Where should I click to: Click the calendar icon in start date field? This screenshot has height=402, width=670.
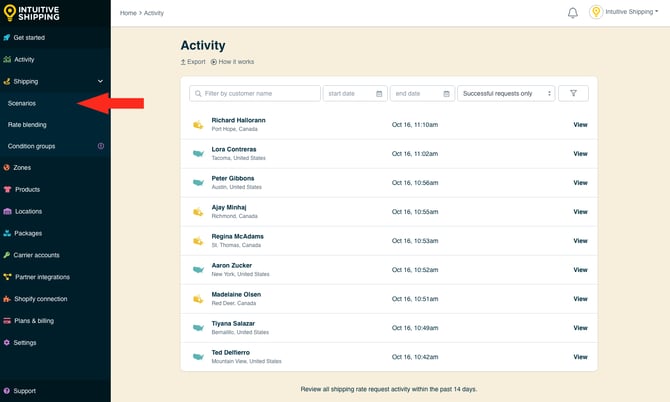point(379,93)
